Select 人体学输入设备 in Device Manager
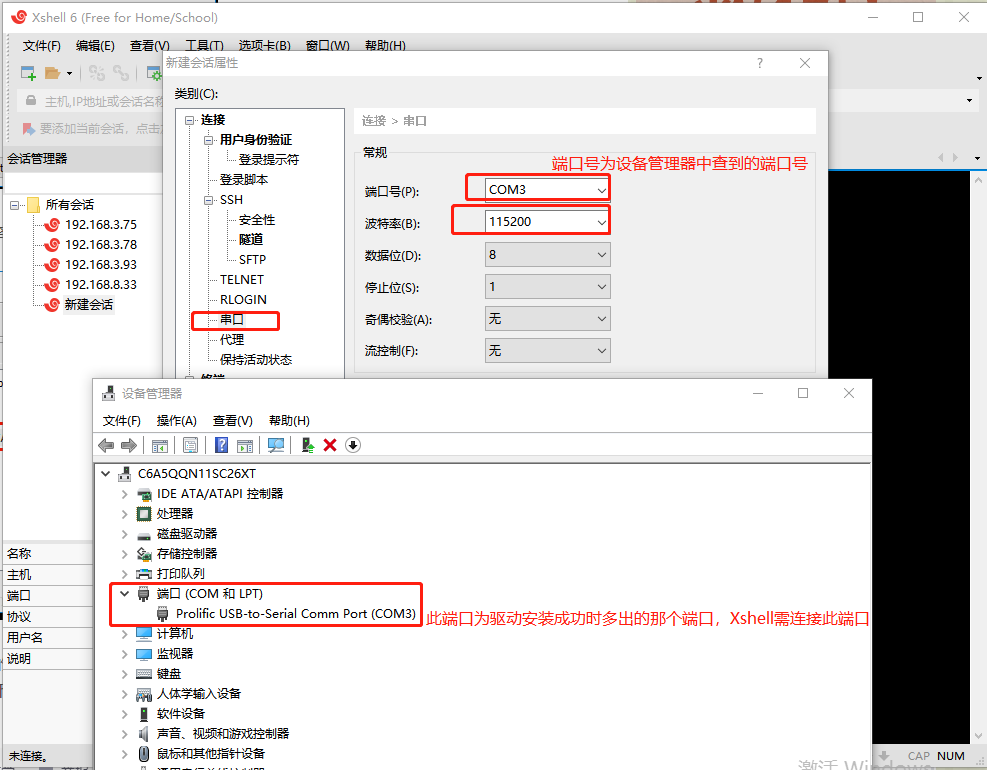987x770 pixels. (x=199, y=694)
